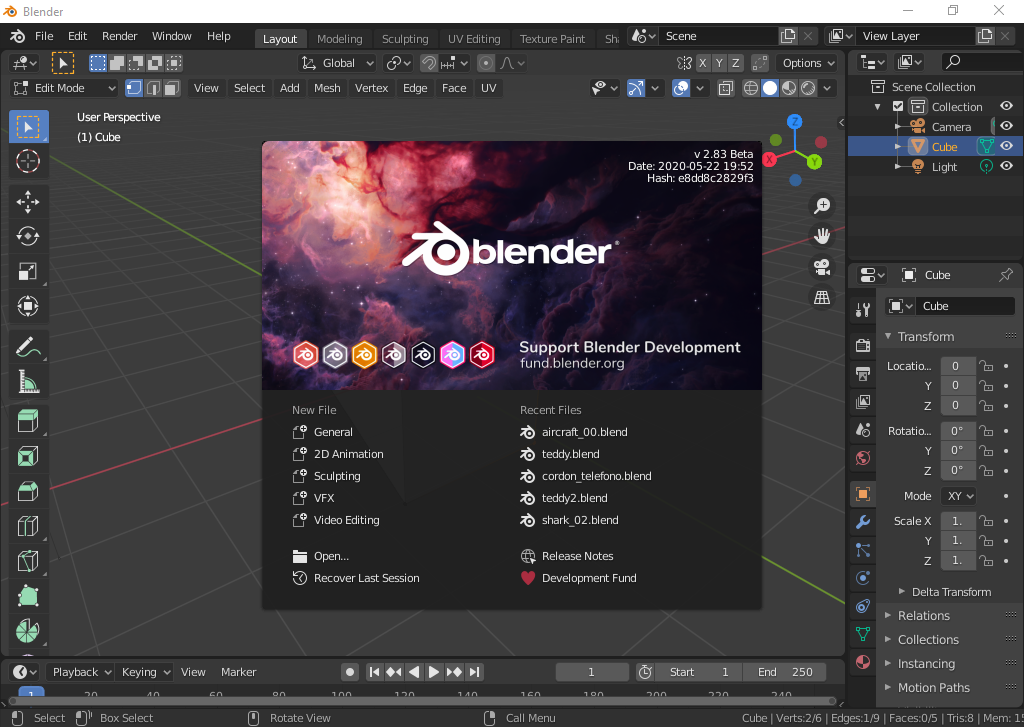Viewport: 1024px width, 727px height.
Task: Open the Edit Mode dropdown
Action: [x=64, y=88]
